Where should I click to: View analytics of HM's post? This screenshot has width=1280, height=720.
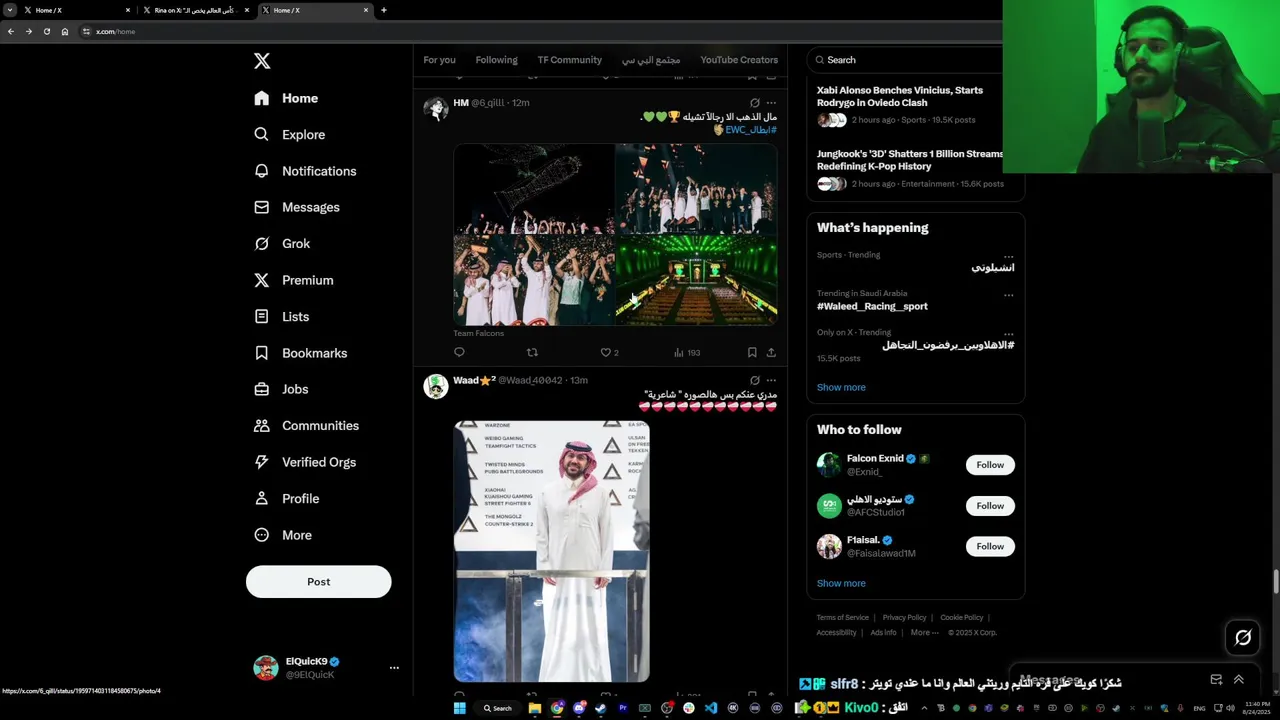(687, 352)
